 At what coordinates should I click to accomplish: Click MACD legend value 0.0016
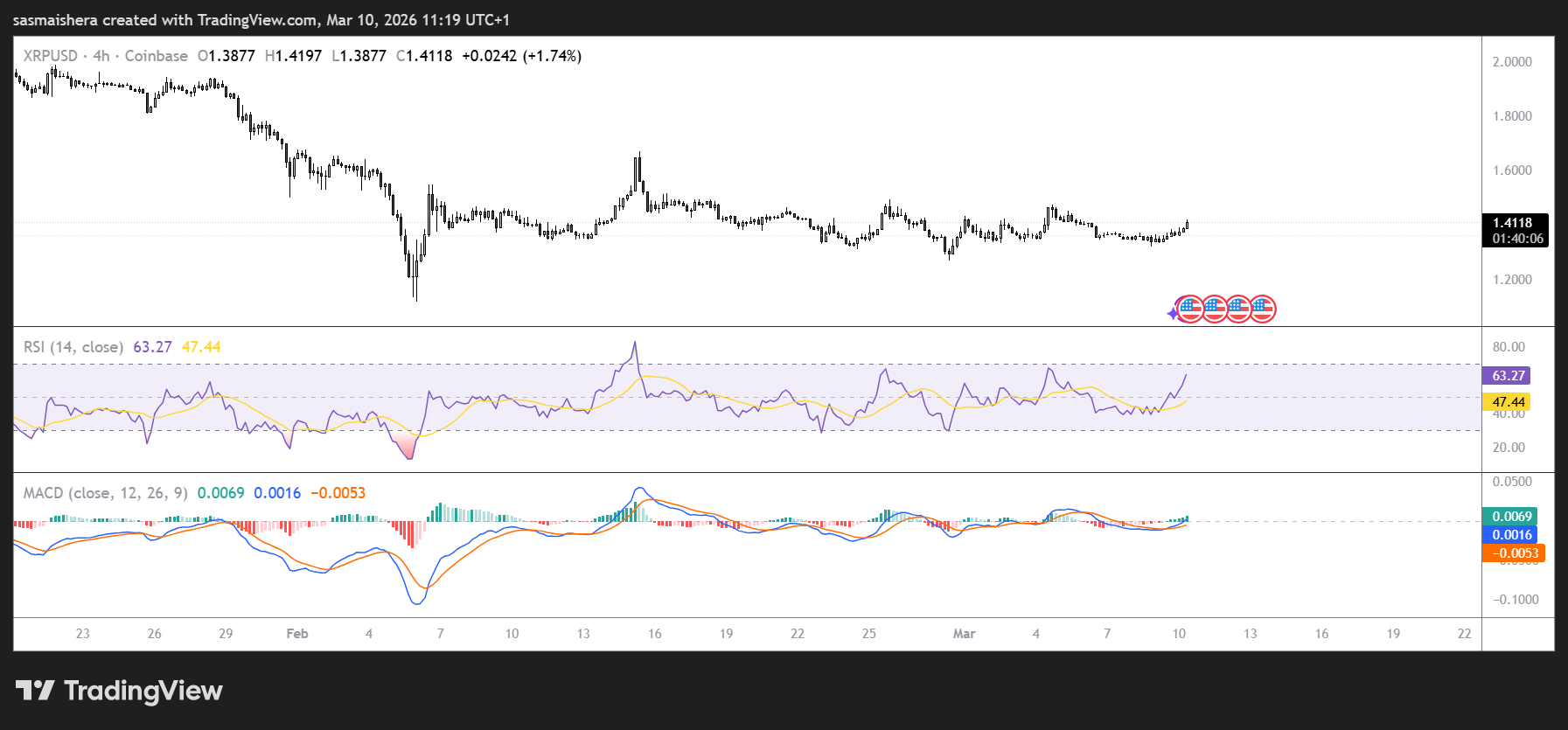tap(277, 493)
